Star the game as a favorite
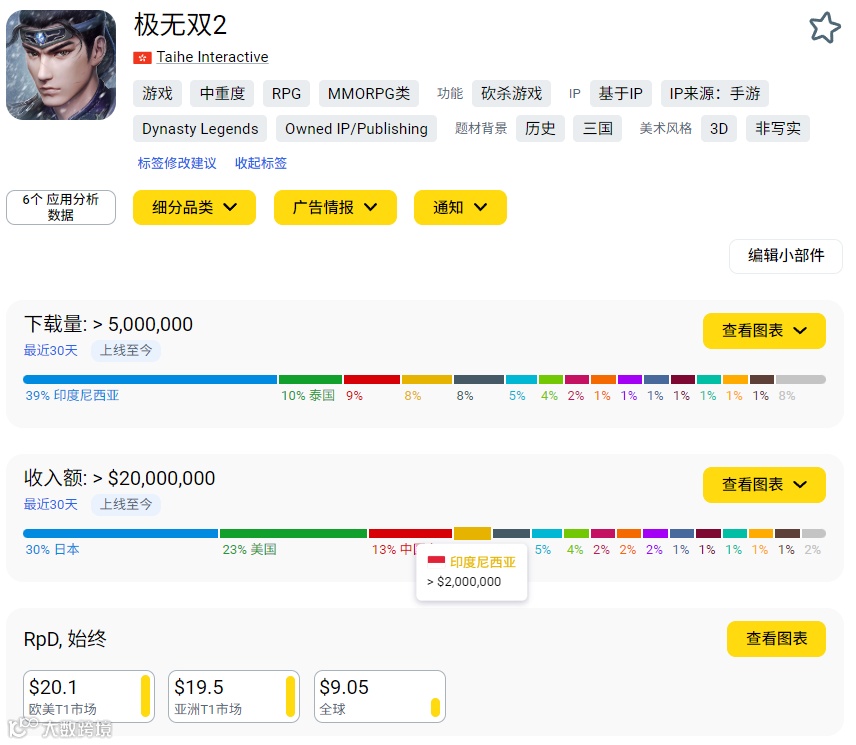The width and height of the screenshot is (856, 745). 824,27
